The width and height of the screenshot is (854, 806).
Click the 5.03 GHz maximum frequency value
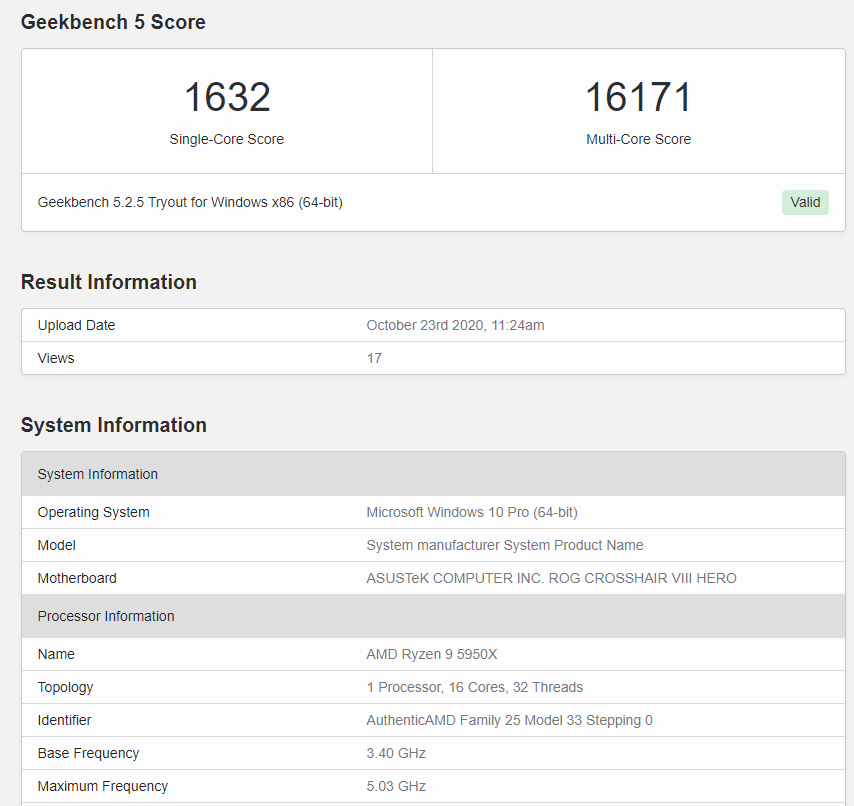click(396, 786)
